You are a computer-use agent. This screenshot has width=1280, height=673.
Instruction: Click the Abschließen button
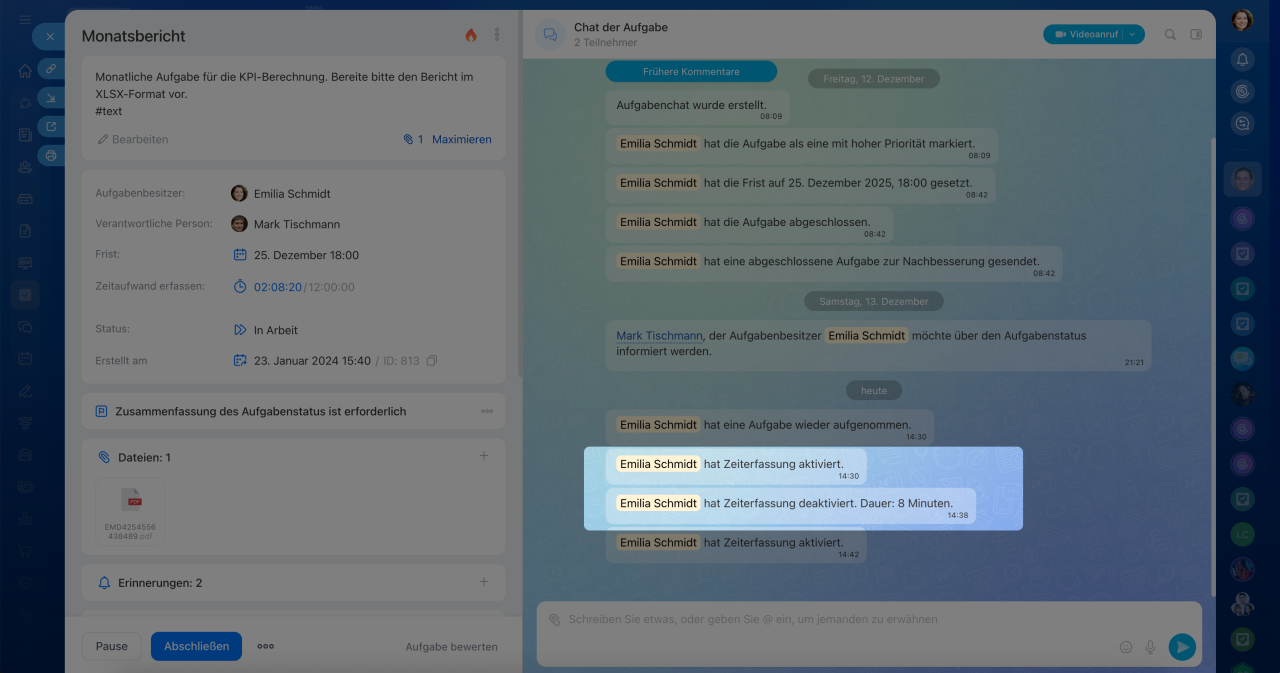click(196, 646)
